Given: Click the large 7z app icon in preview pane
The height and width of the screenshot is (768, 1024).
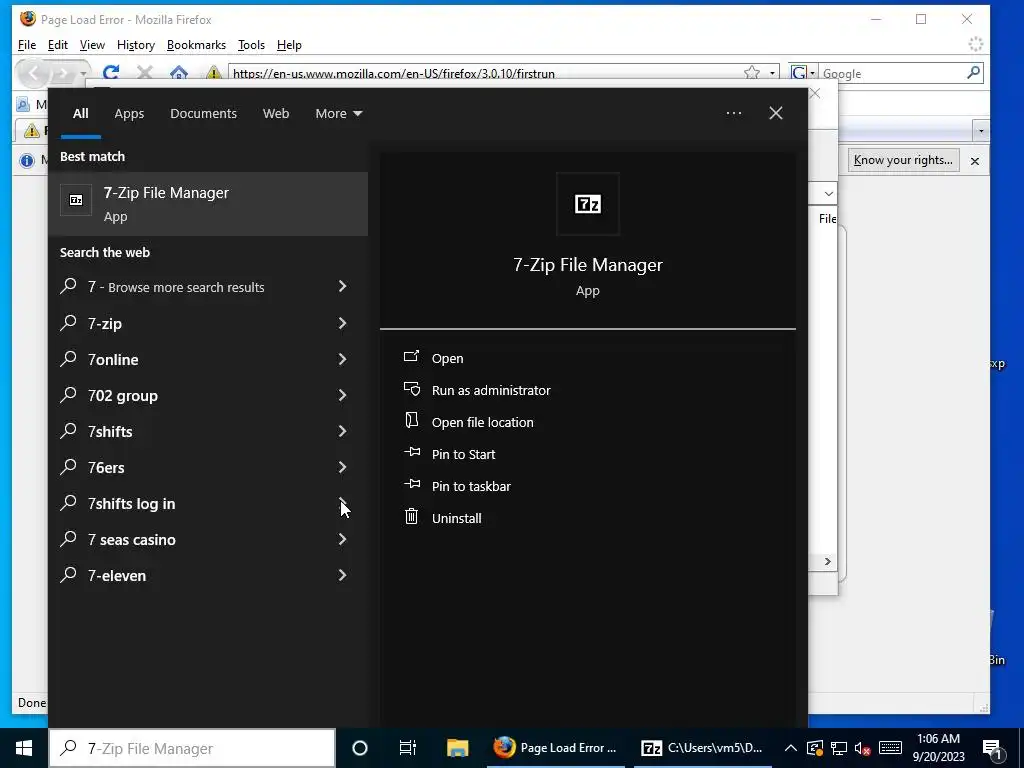Looking at the screenshot, I should coord(588,204).
